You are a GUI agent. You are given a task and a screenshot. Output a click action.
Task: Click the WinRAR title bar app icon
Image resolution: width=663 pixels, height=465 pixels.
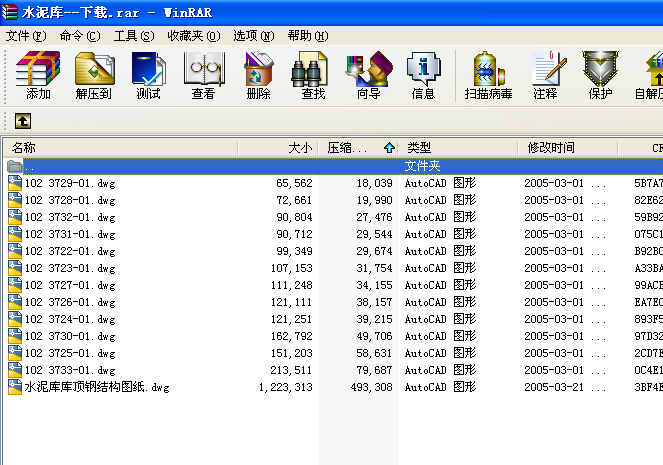tap(9, 11)
